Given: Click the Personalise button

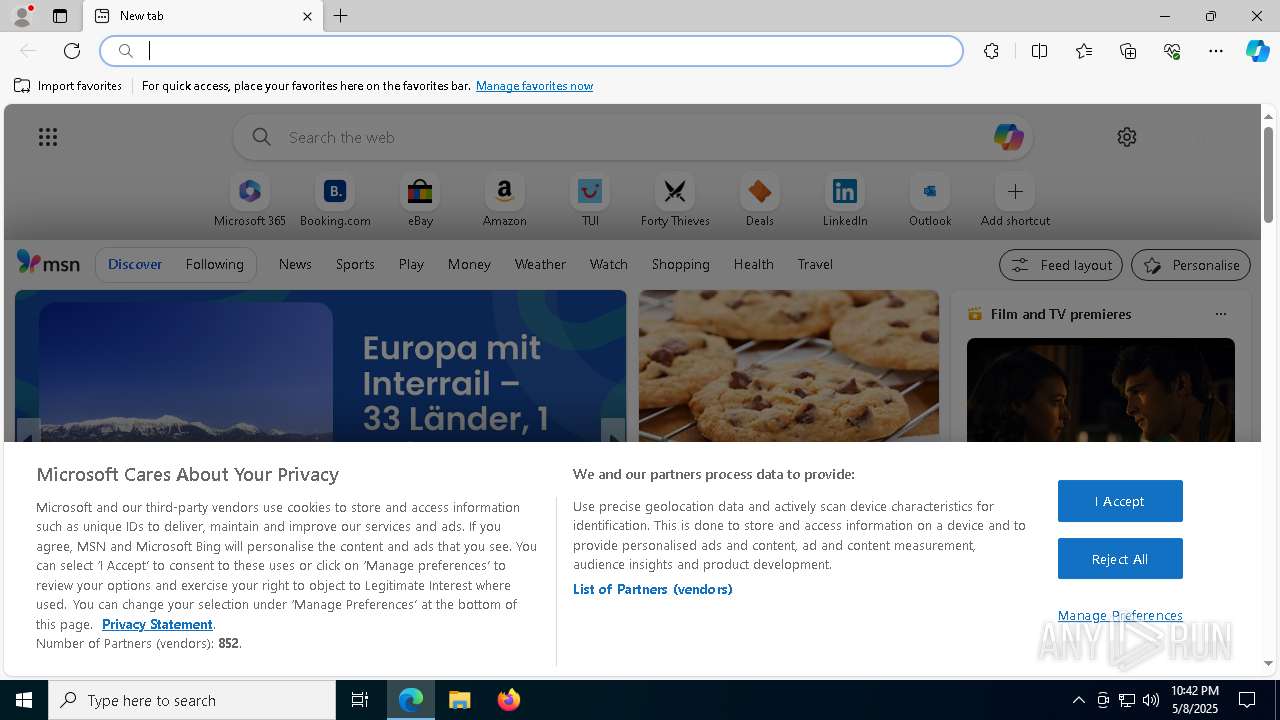Looking at the screenshot, I should [1191, 265].
